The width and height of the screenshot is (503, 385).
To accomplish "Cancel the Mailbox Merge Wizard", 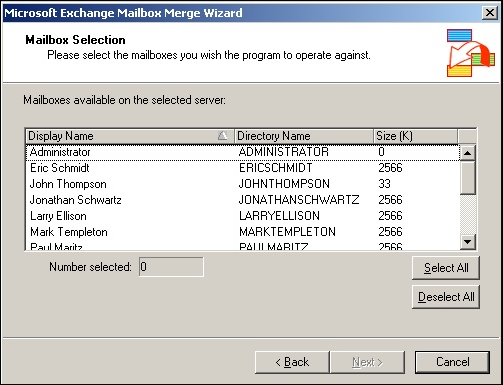I will (x=452, y=362).
